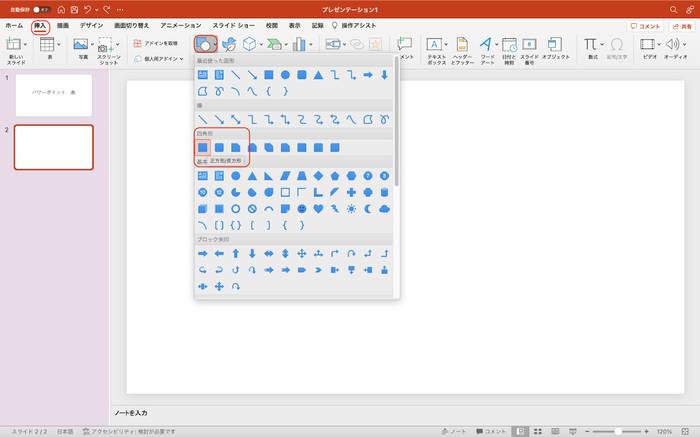Switch to normal view in status bar
Screen dimensions: 700x437
[x=520, y=431]
